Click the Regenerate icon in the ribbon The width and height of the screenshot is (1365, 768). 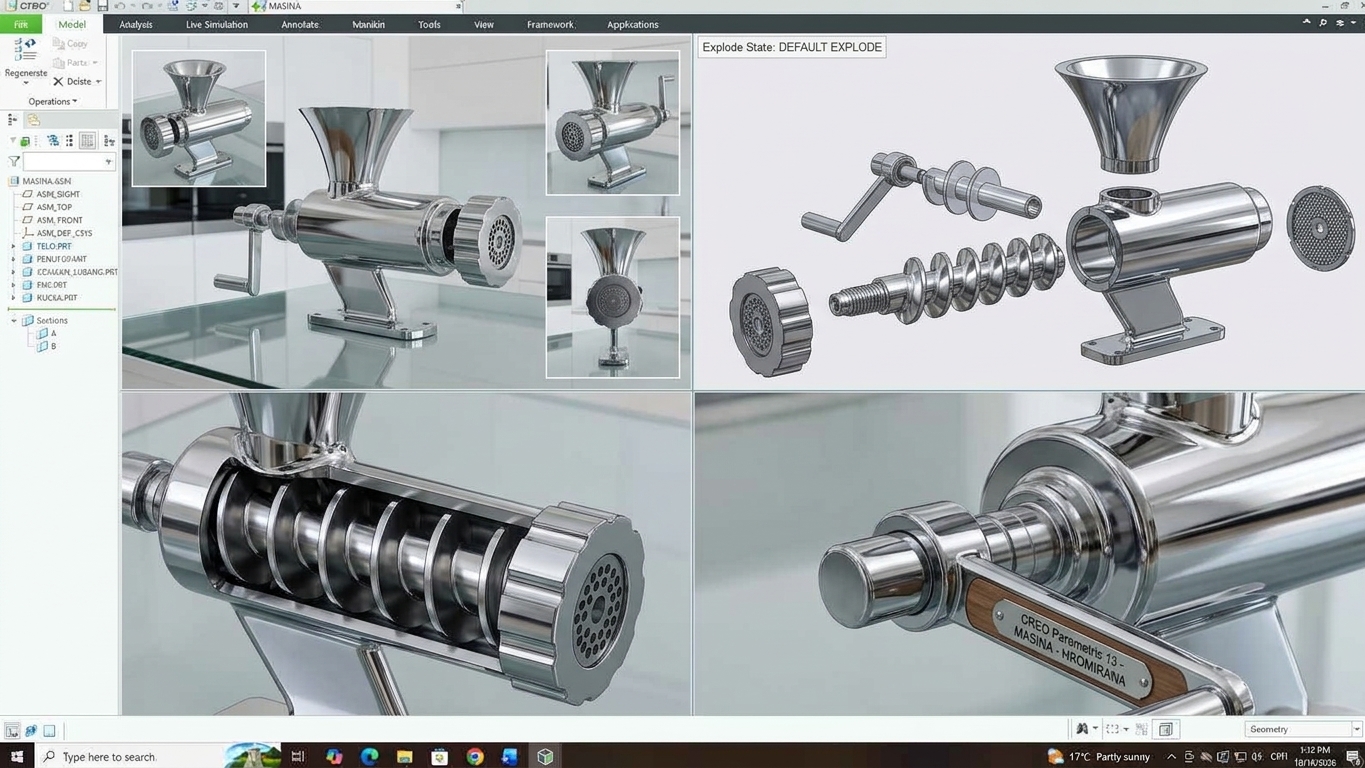click(25, 49)
